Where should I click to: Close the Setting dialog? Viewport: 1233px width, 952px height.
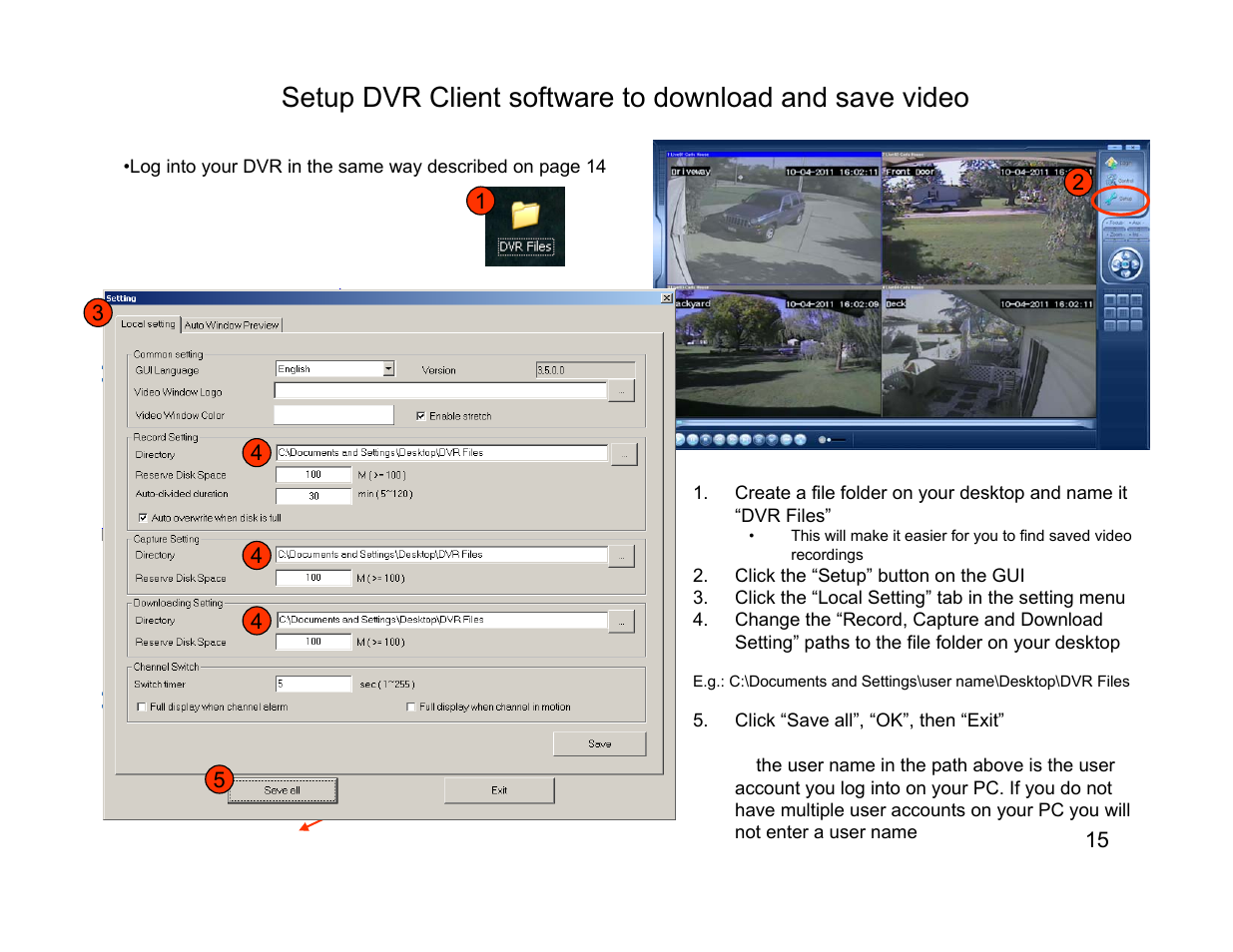[666, 298]
